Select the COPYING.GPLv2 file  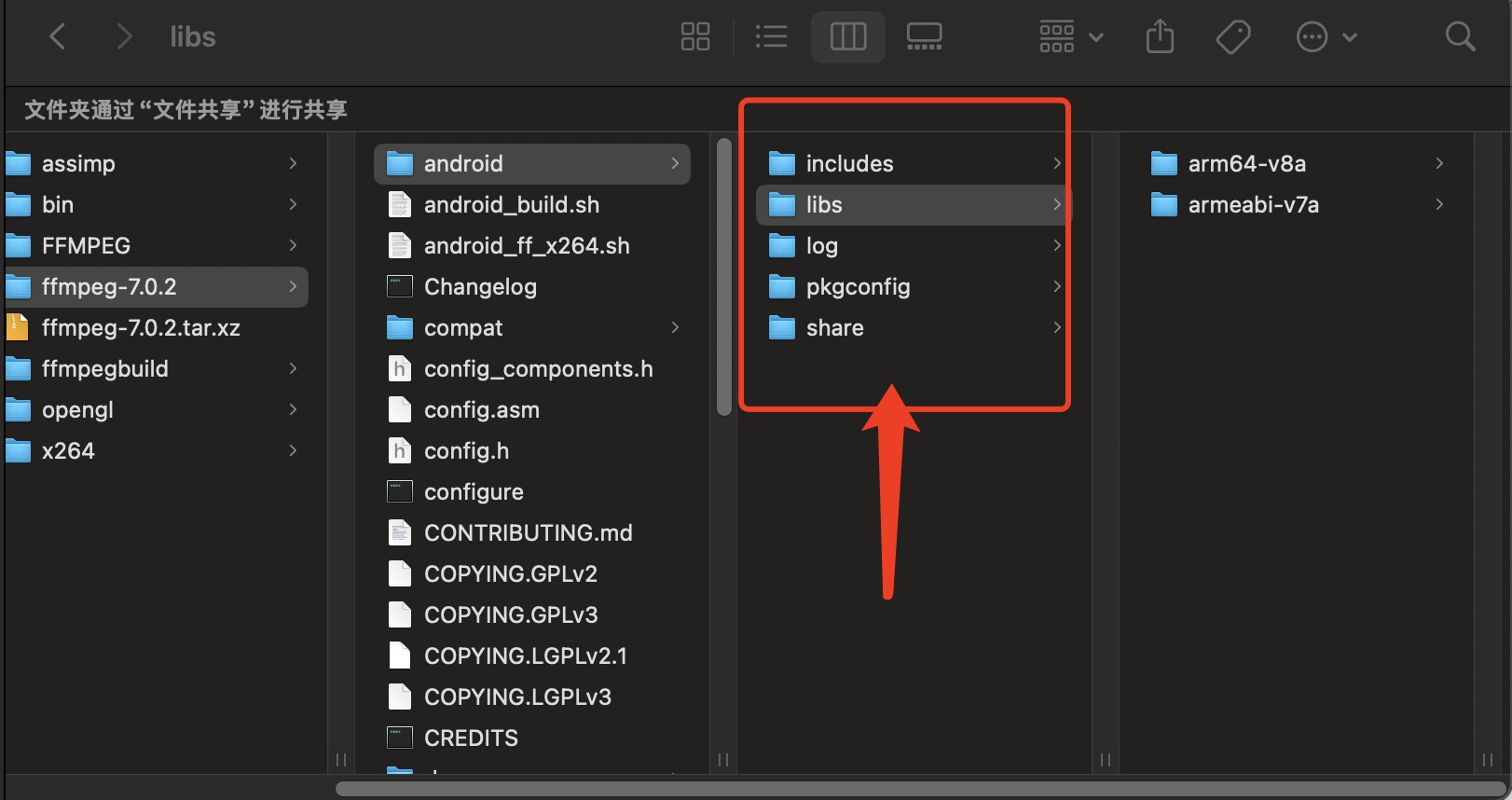tap(532, 574)
